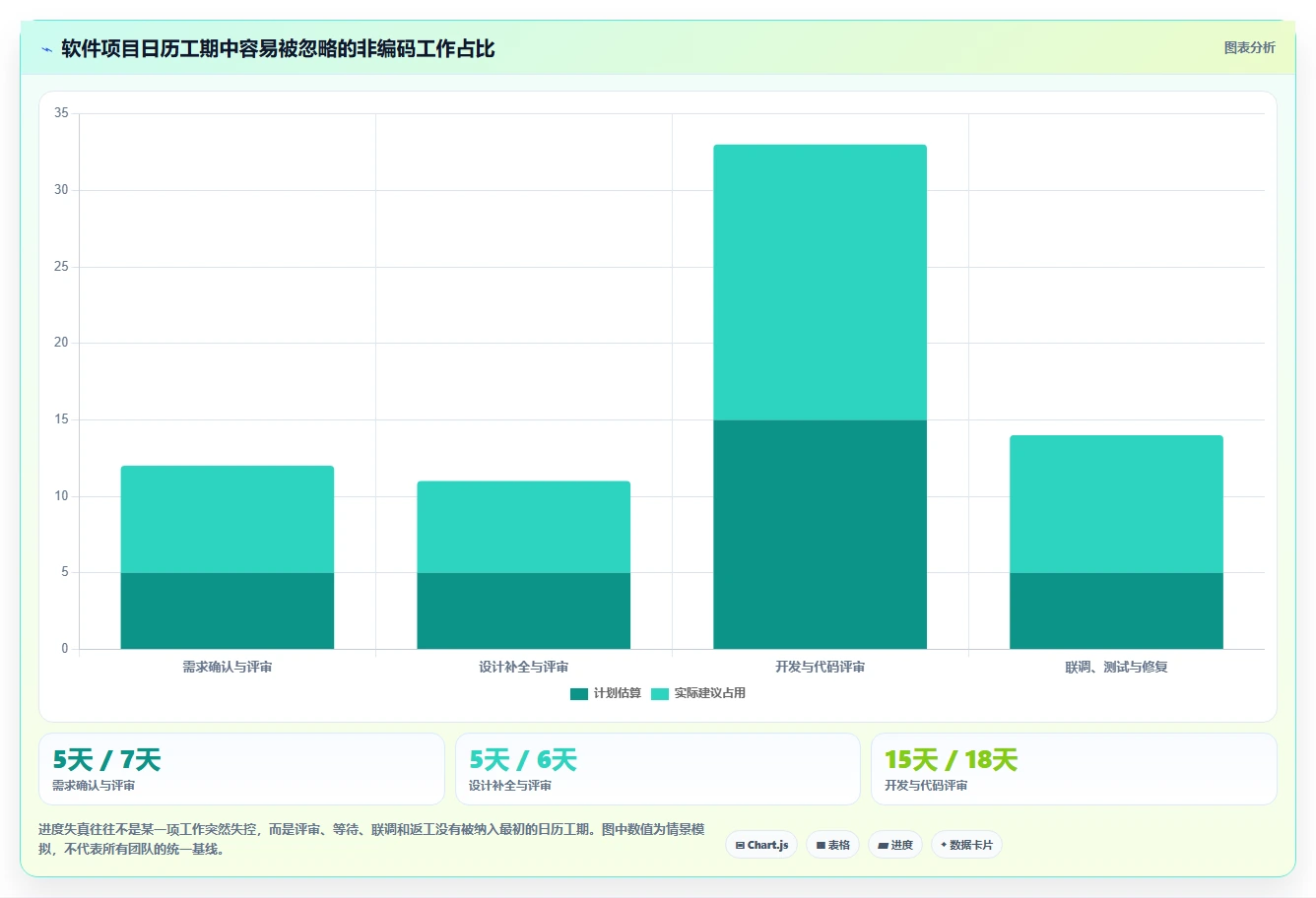Click the 开发与代码评审 caption in stat card
This screenshot has height=898, width=1316.
click(x=926, y=786)
